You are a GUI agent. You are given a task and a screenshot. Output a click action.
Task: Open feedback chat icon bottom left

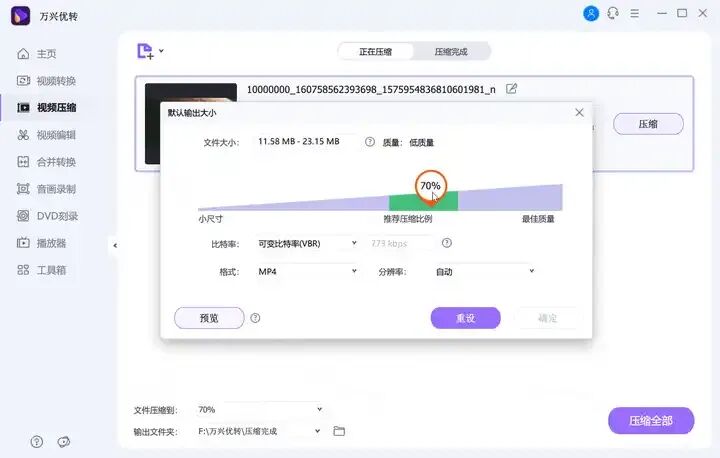63,442
